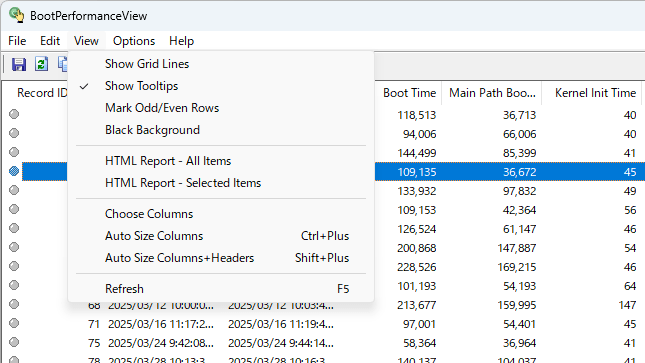Choose Auto Size Columns
This screenshot has width=645, height=363.
(x=221, y=236)
